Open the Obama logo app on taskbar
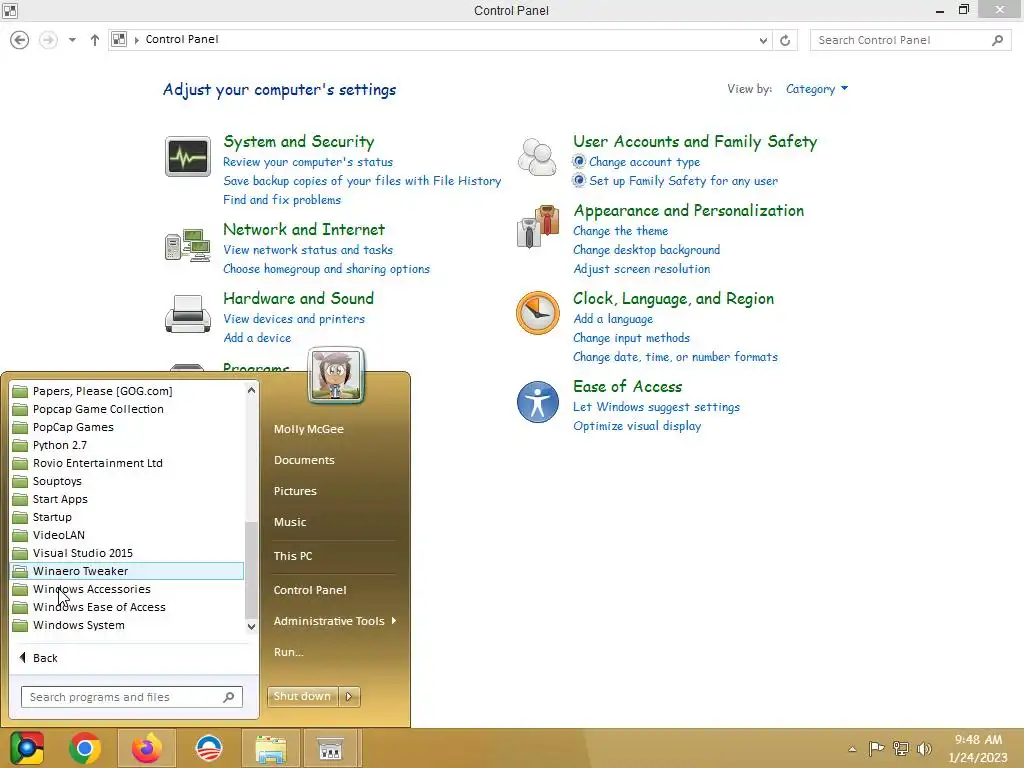The height and width of the screenshot is (768, 1024). pos(209,748)
